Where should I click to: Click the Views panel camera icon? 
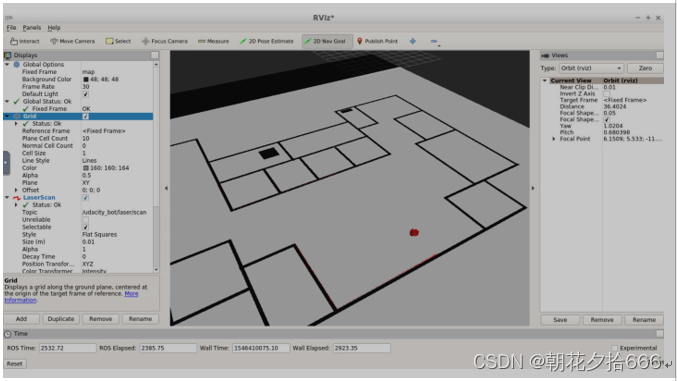click(x=545, y=55)
